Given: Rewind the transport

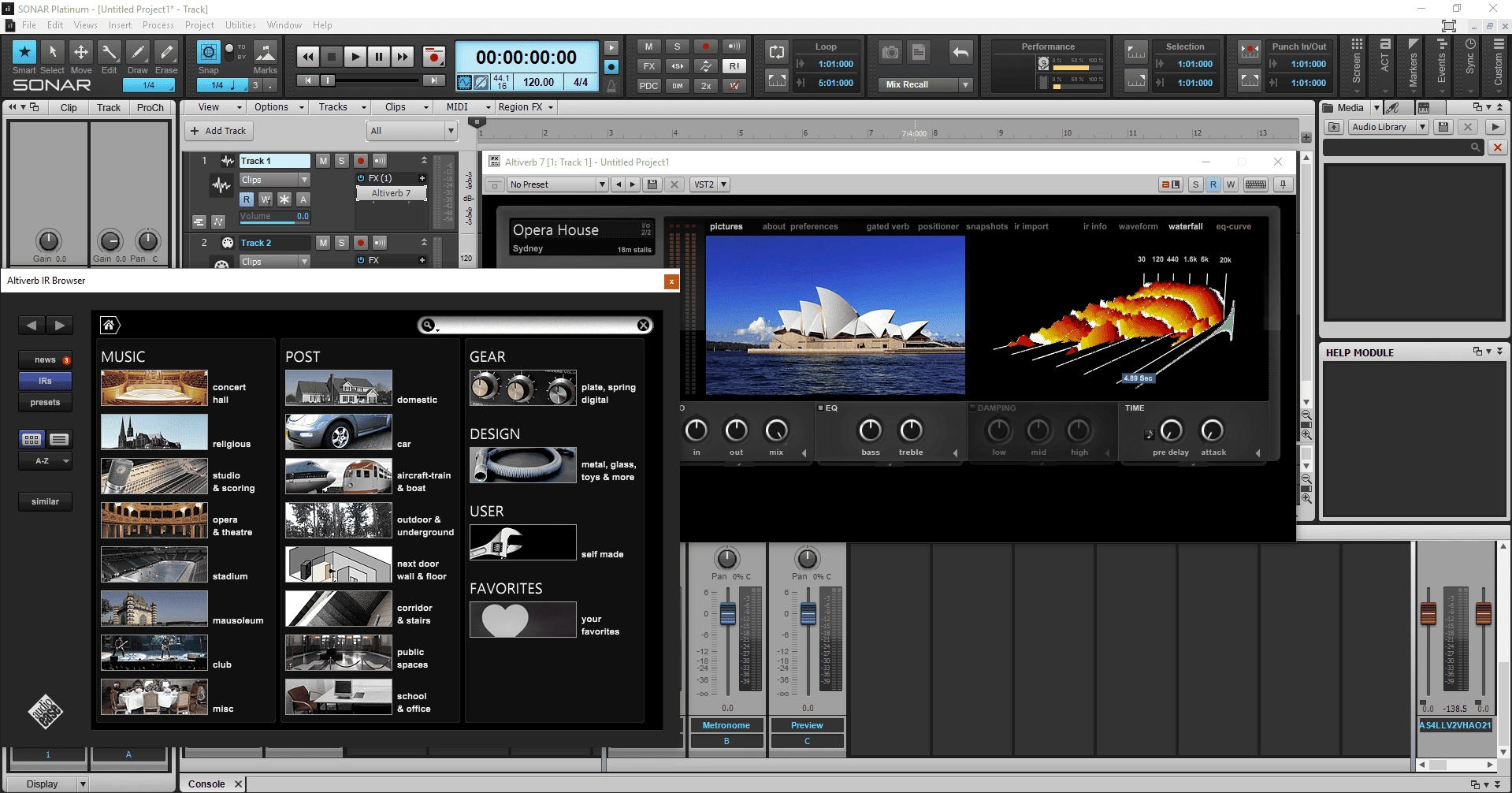Looking at the screenshot, I should click(308, 57).
